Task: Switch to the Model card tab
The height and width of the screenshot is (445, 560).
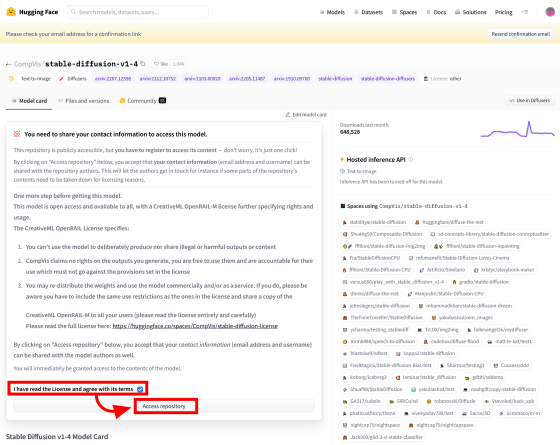Action: click(29, 101)
